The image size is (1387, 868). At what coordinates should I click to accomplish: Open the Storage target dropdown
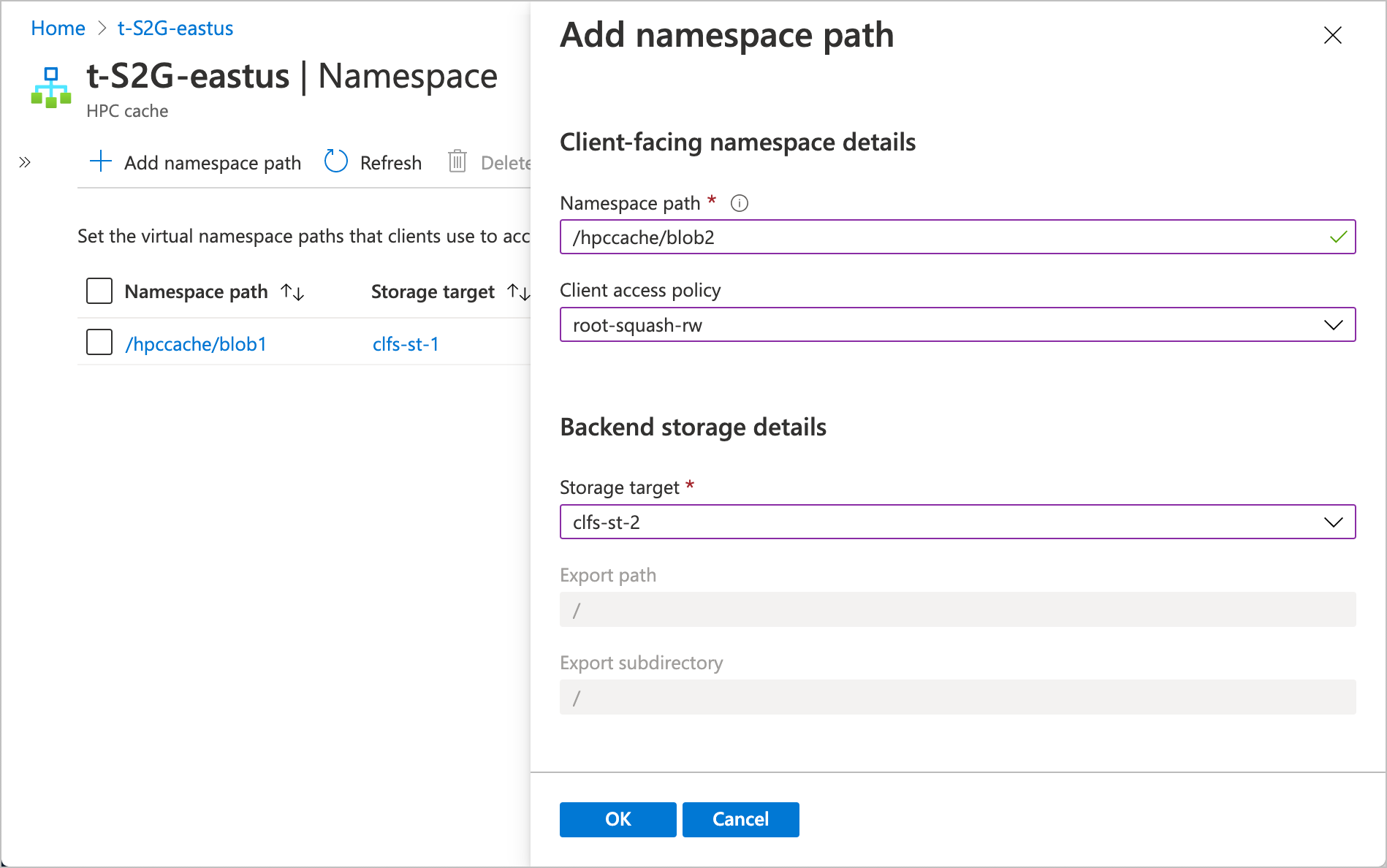1333,522
